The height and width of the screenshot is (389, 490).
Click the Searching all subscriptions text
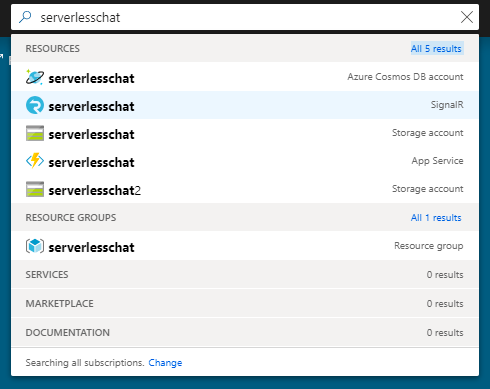click(85, 363)
